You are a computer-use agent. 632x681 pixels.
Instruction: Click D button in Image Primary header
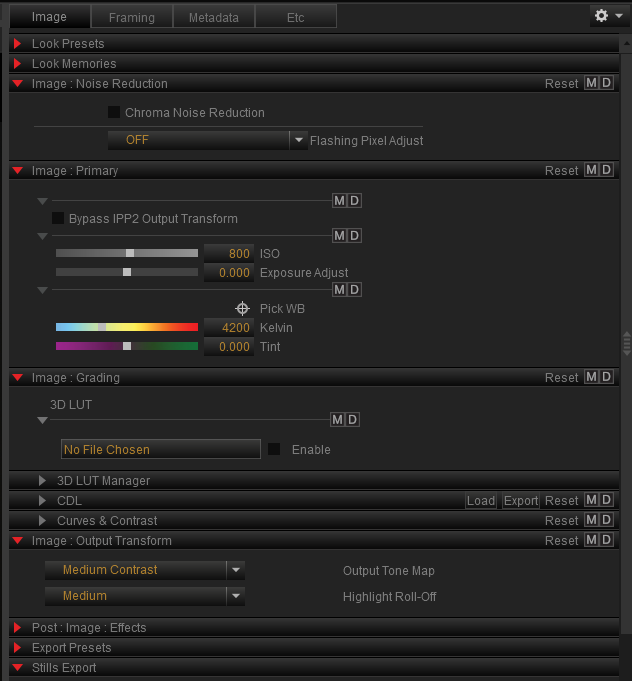[606, 170]
